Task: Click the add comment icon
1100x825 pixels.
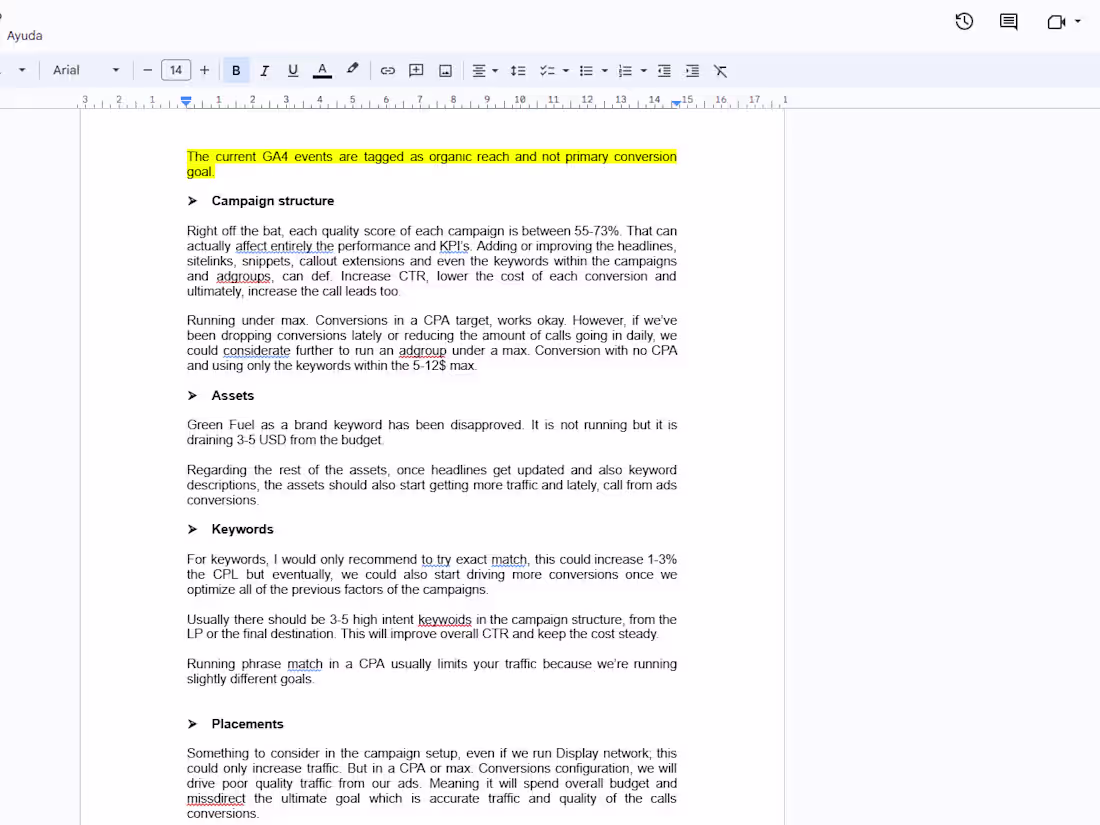Action: point(416,70)
